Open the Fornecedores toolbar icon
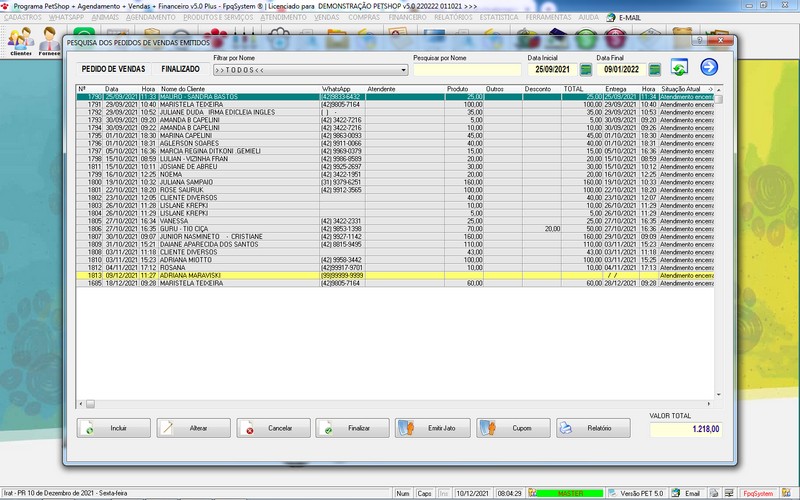This screenshot has height=500, width=800. [49, 41]
